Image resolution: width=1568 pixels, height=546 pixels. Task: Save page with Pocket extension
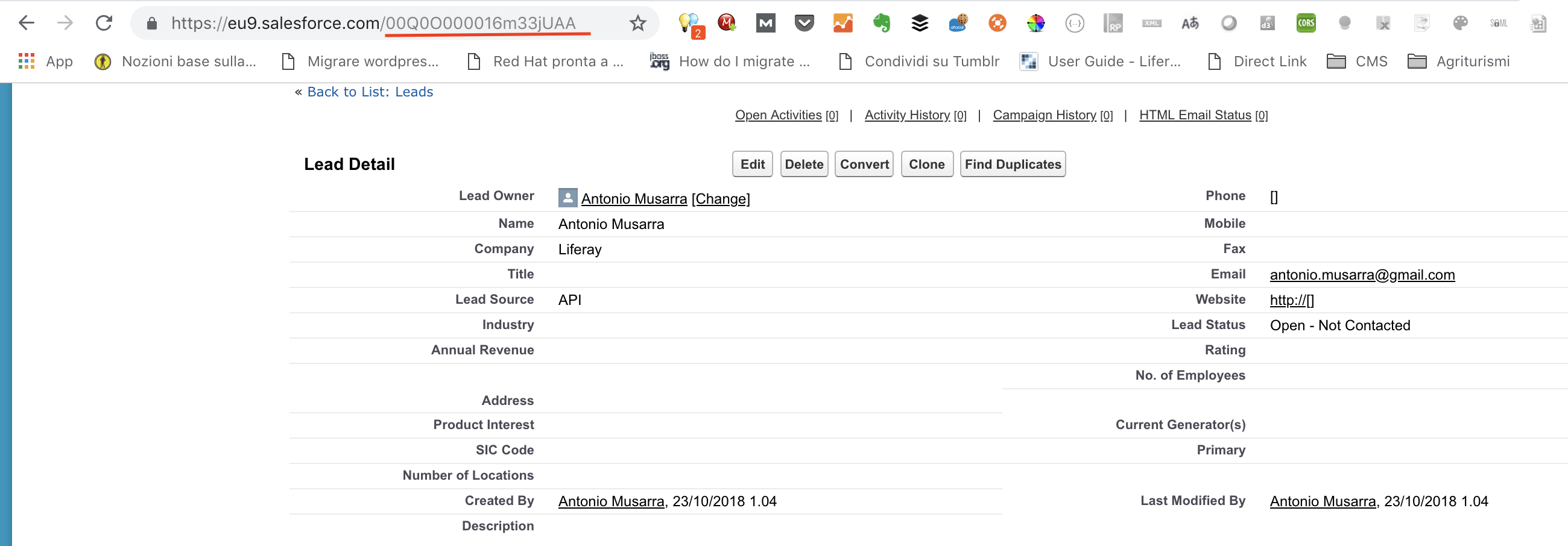[x=804, y=23]
